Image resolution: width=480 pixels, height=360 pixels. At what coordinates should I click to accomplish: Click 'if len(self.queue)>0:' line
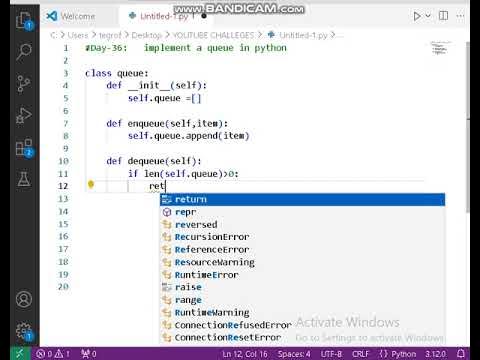183,174
